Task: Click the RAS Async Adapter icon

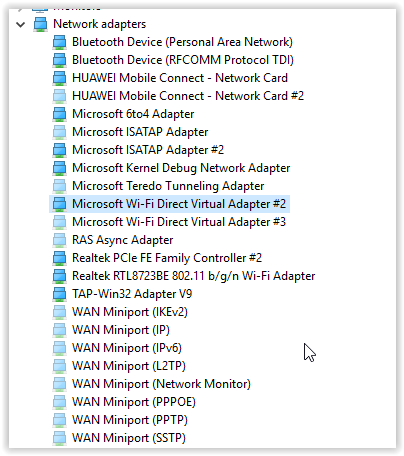Action: 59,240
